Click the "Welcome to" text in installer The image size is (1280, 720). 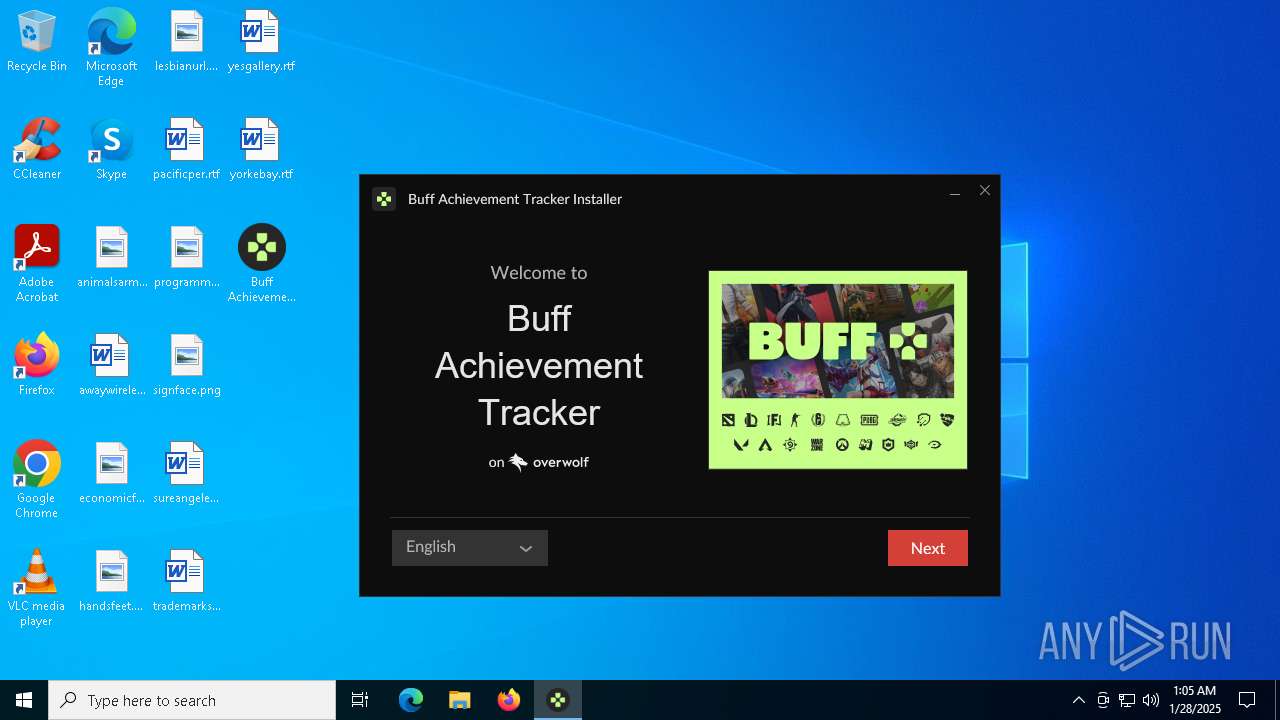coord(539,272)
